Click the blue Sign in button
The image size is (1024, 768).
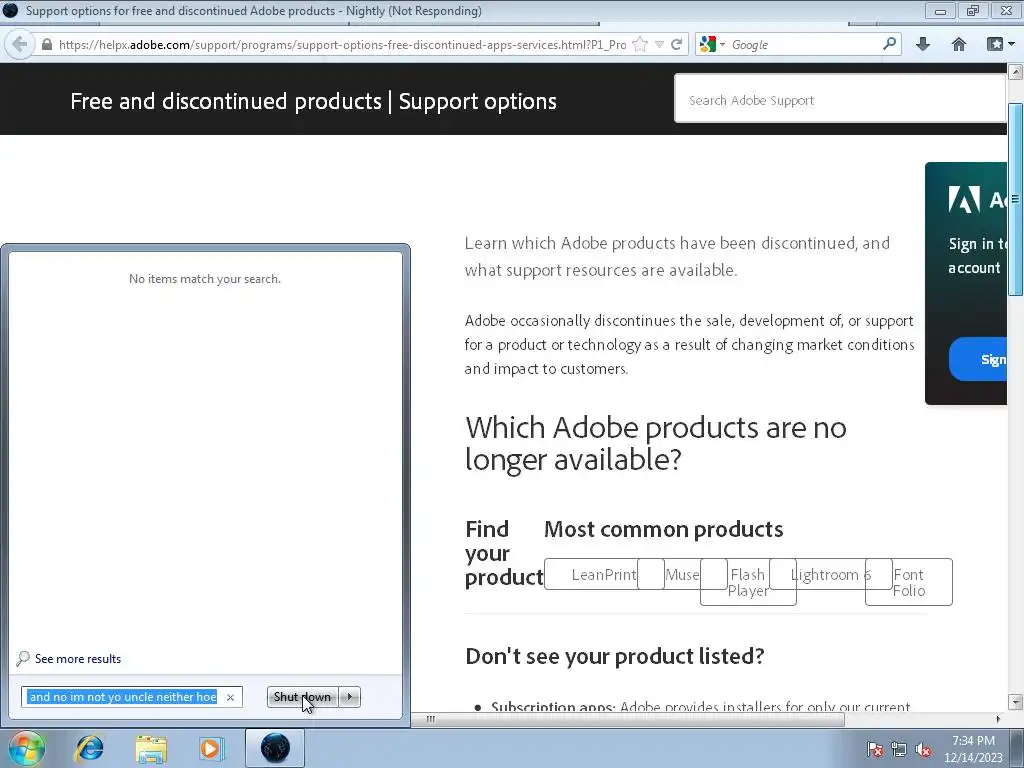point(978,359)
